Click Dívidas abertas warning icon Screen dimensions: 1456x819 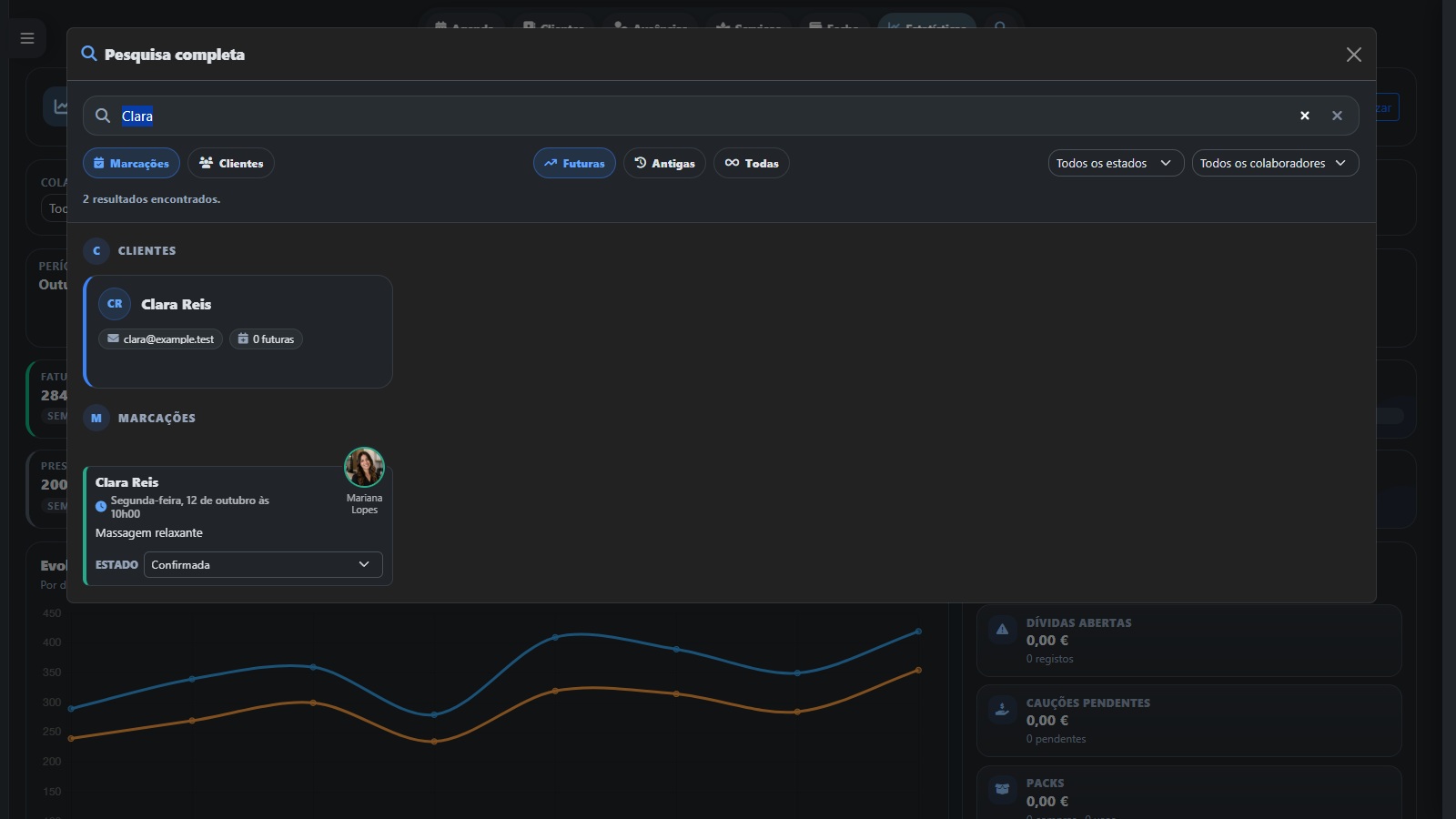coord(1002,629)
